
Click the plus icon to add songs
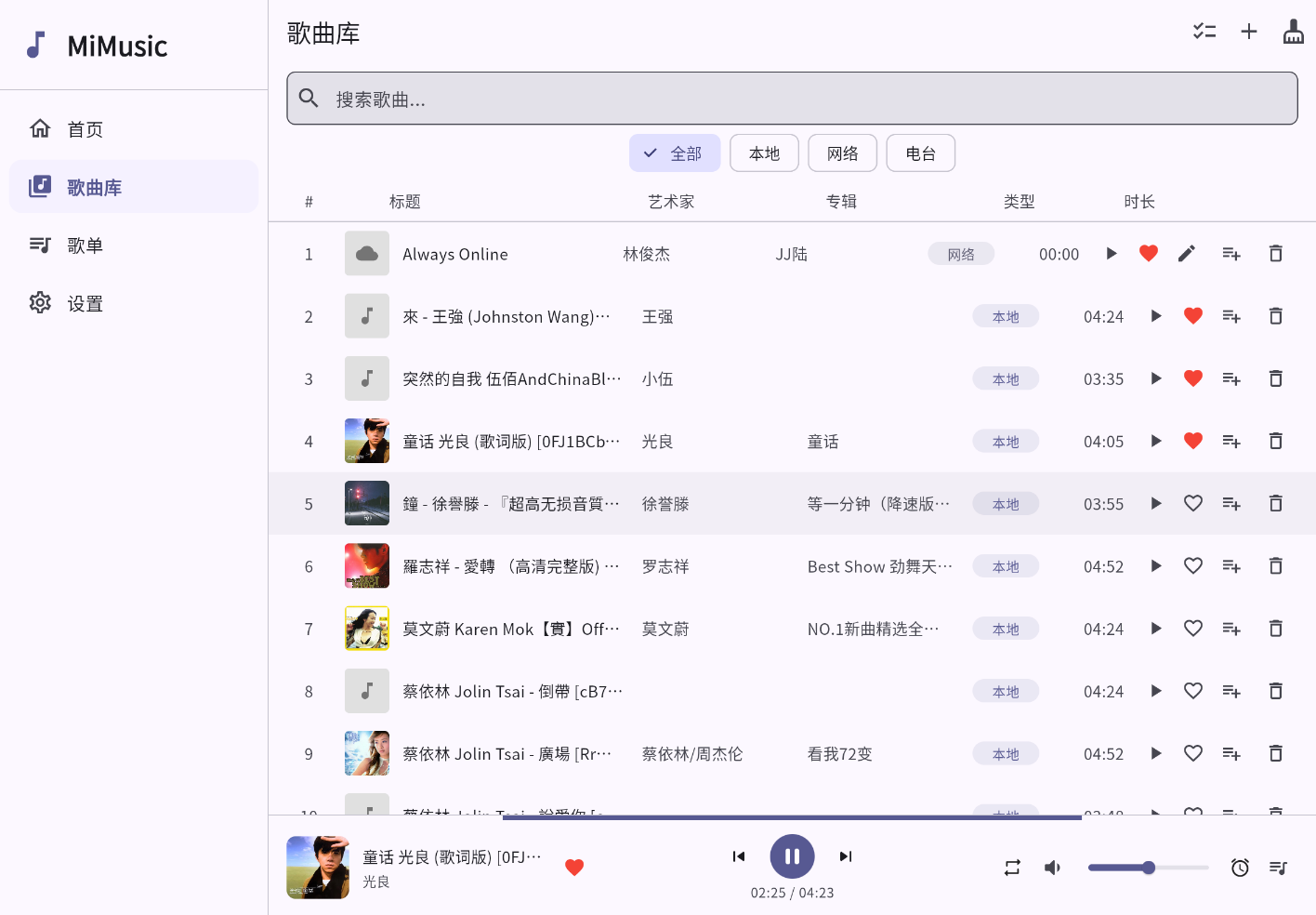(1248, 32)
